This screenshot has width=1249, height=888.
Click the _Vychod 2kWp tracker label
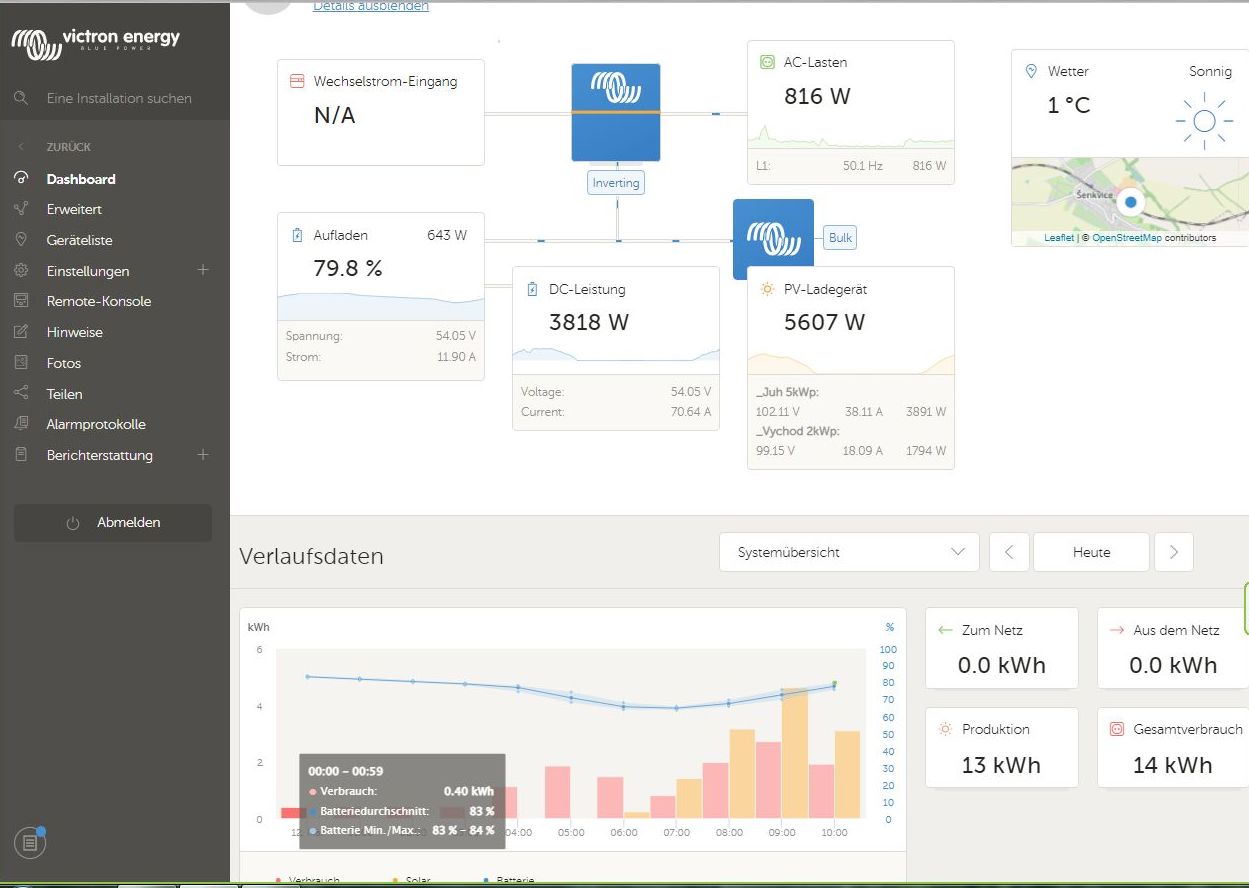pos(798,431)
